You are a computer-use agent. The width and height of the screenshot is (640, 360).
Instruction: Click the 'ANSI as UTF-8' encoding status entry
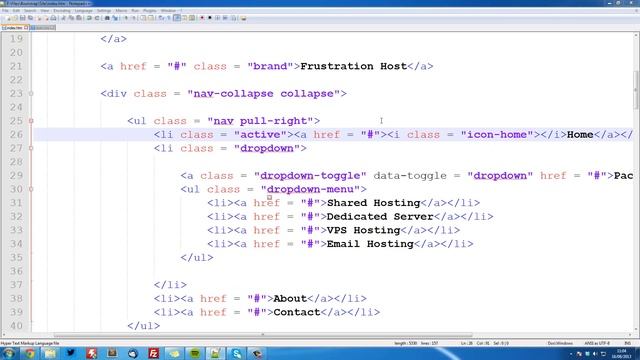pyautogui.click(x=597, y=343)
